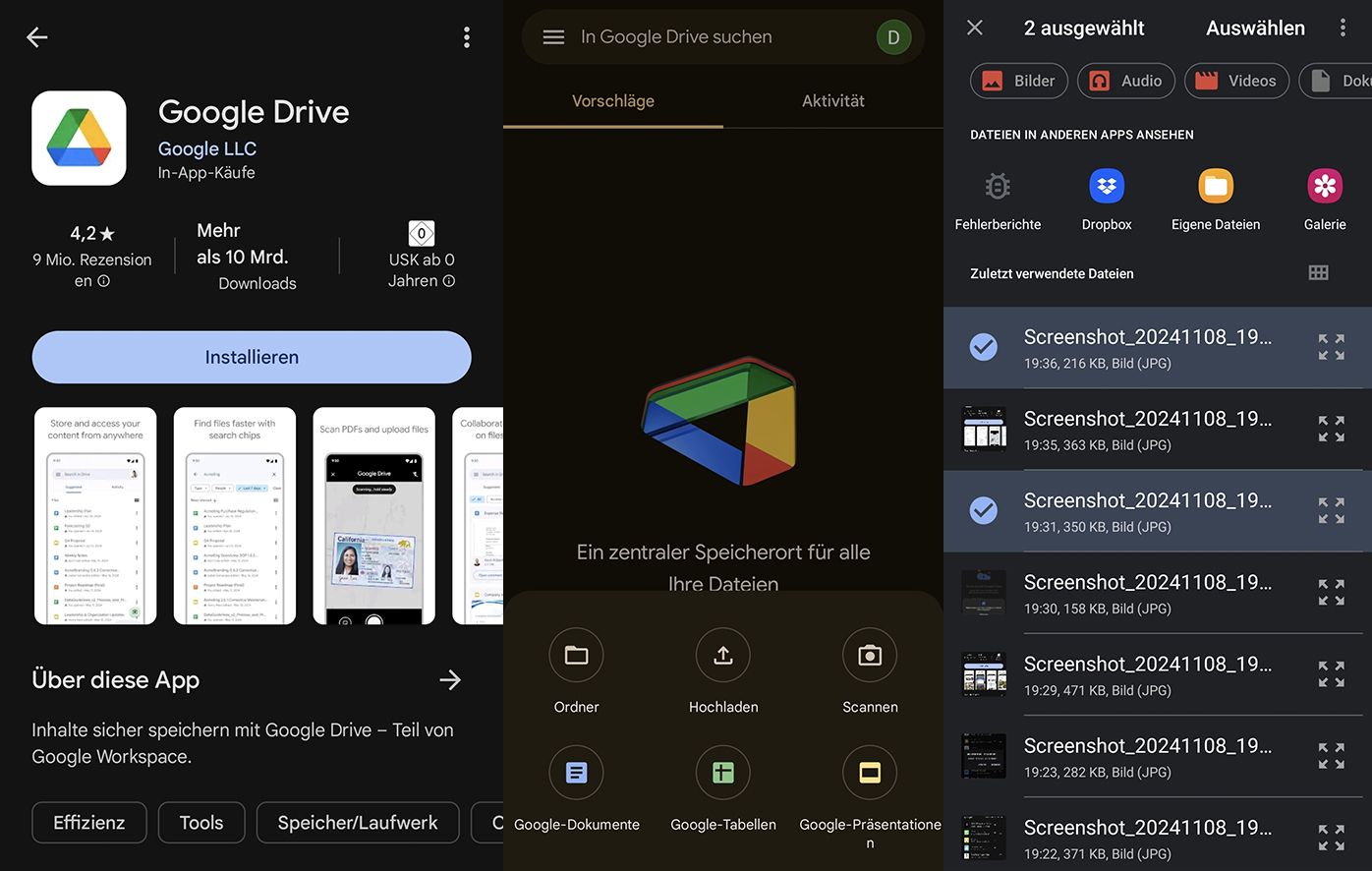This screenshot has height=871, width=1372.
Task: Open Eigene Dateien file source
Action: [1216, 201]
